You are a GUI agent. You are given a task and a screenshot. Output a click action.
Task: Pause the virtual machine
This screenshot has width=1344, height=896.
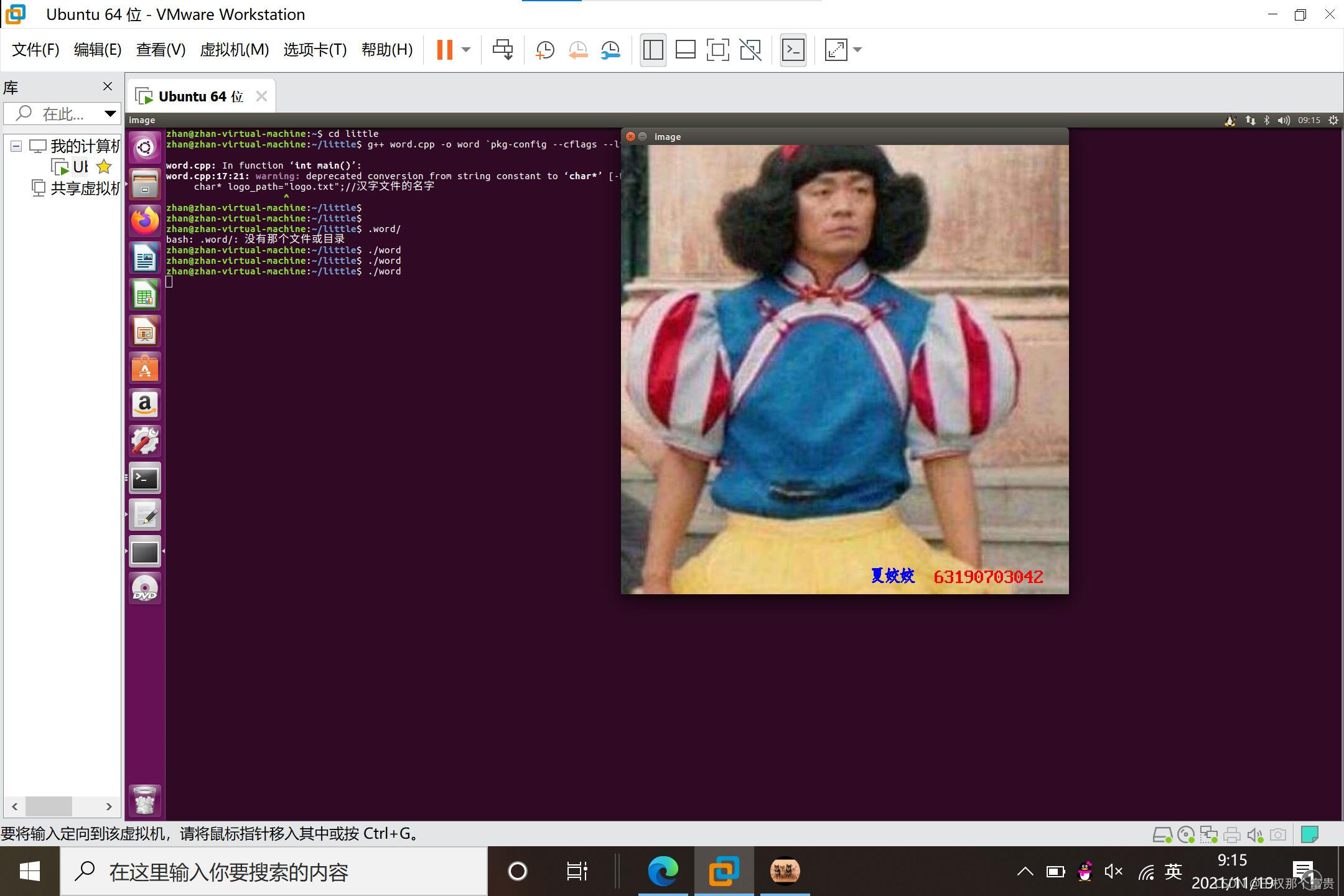(444, 50)
